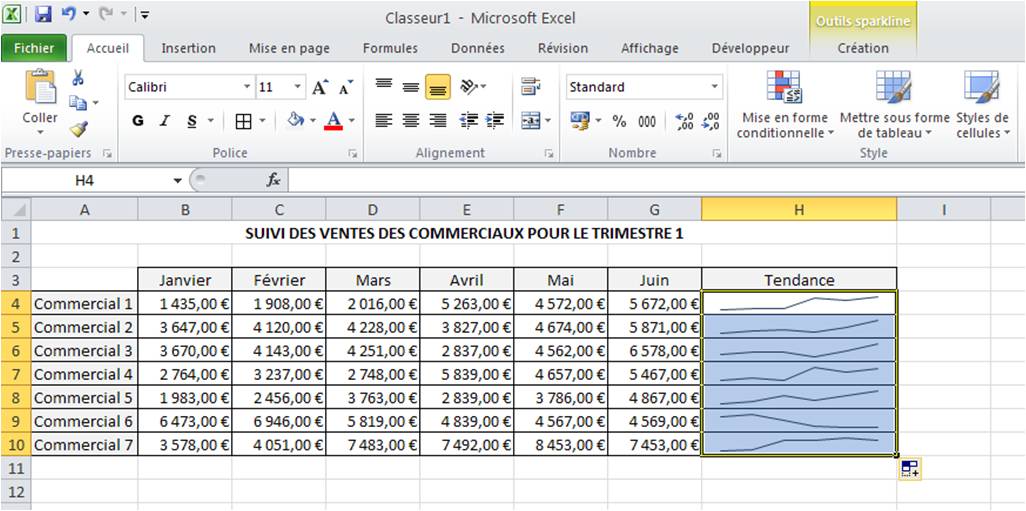Click the decrease decimal icon

click(711, 122)
